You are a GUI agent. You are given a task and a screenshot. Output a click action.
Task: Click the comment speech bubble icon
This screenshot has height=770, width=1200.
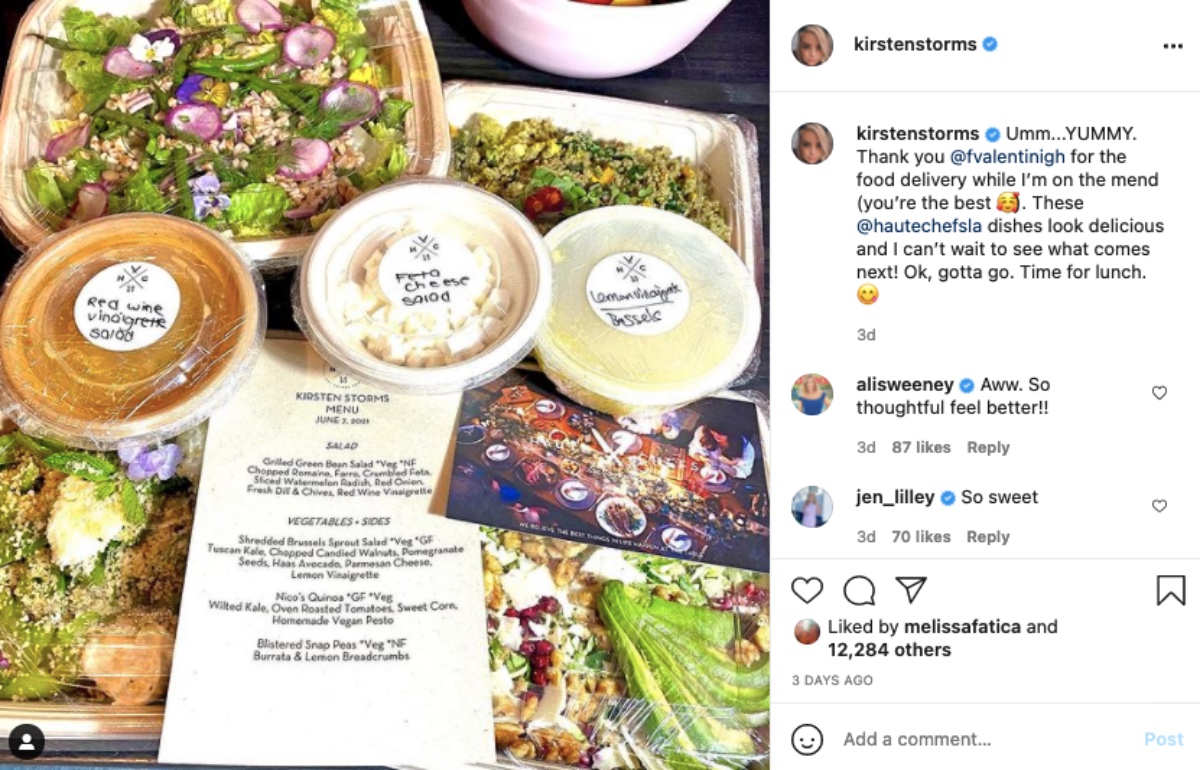point(859,590)
